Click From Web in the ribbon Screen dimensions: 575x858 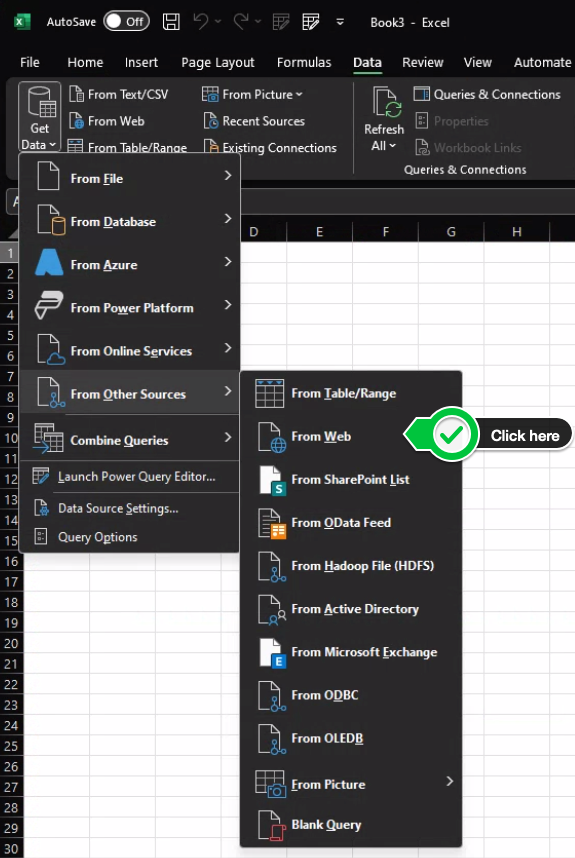pyautogui.click(x=107, y=121)
